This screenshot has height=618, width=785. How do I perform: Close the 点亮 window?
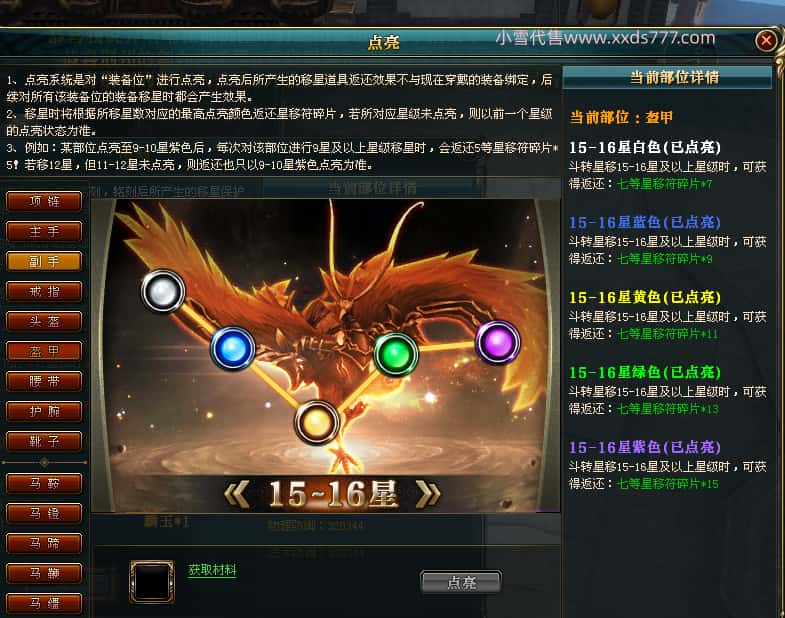pyautogui.click(x=765, y=41)
